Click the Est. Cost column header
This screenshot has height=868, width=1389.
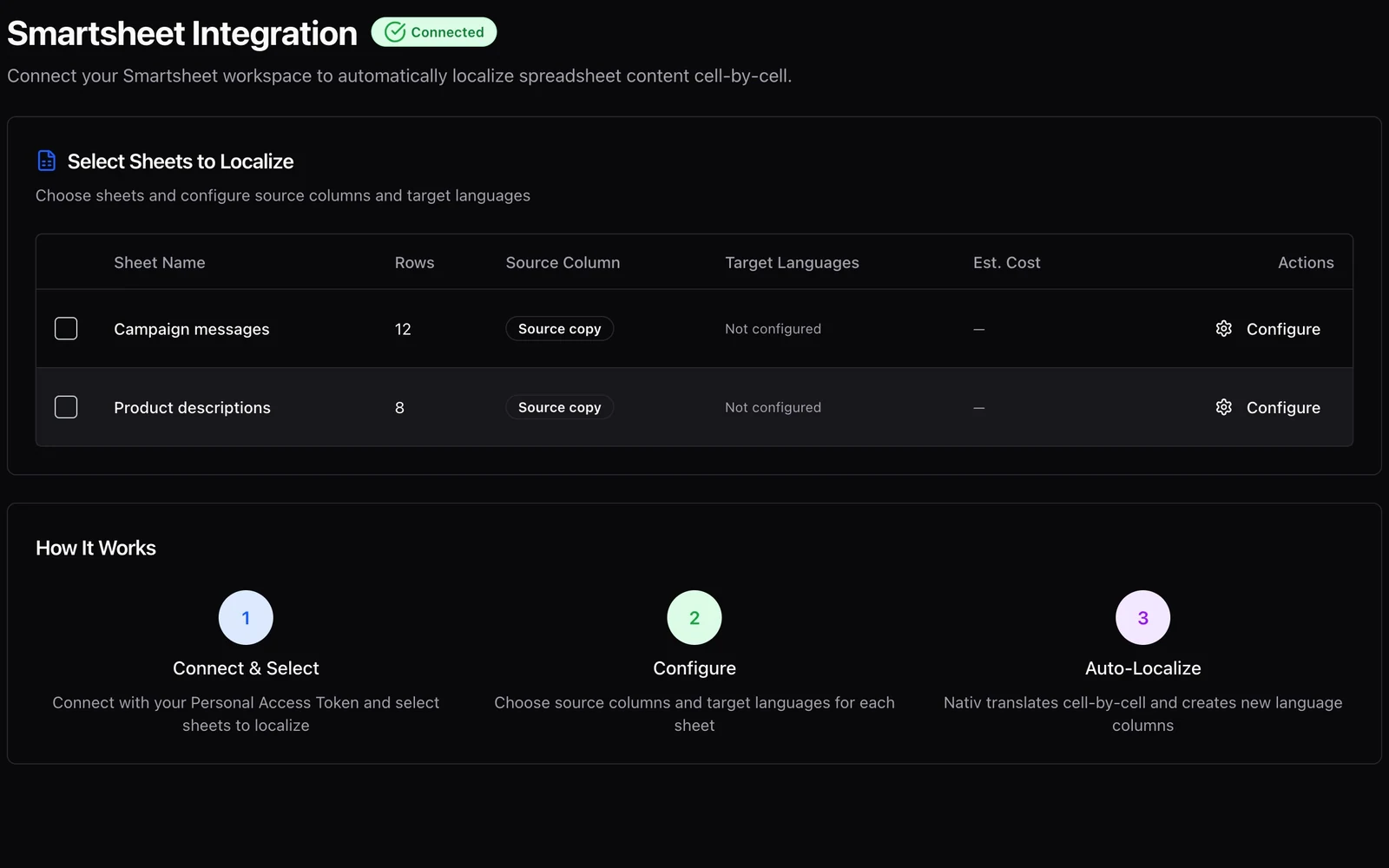tap(1007, 262)
